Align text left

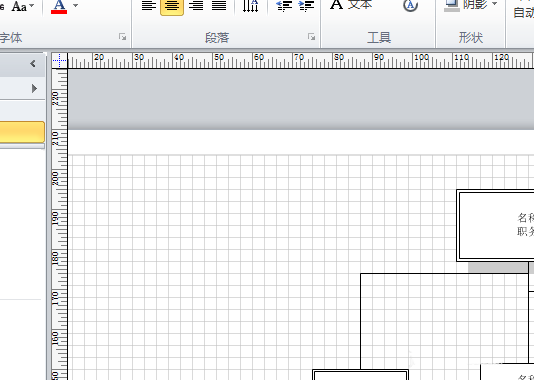148,6
